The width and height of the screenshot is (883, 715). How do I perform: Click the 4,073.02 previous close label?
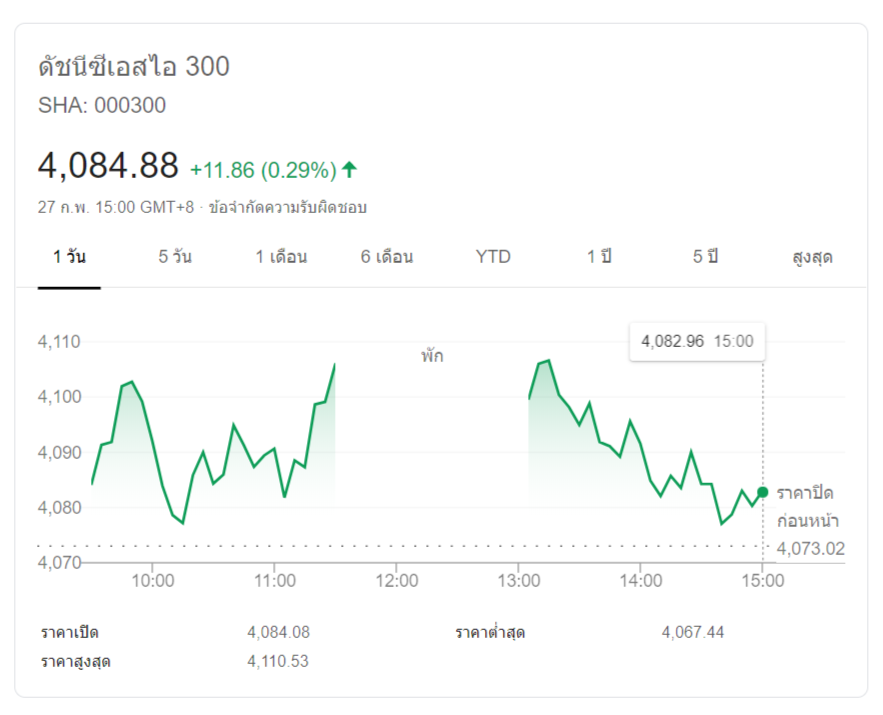tap(810, 548)
